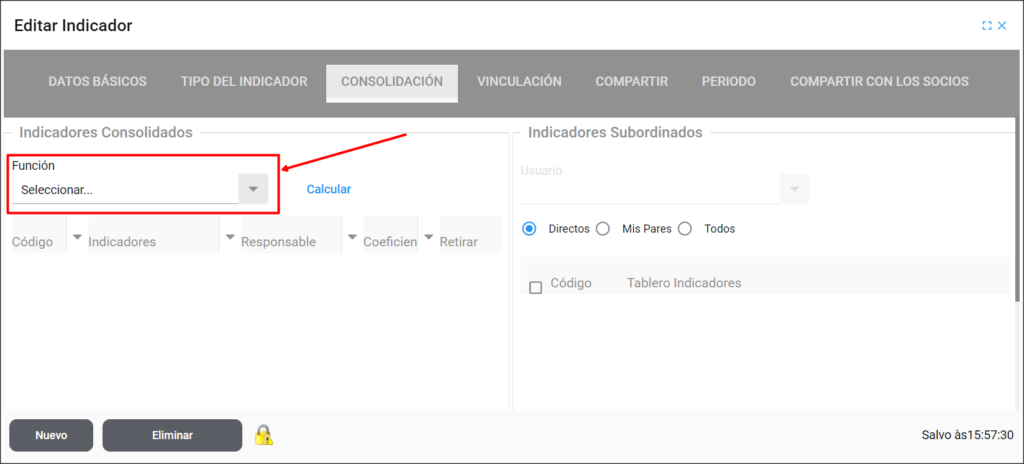Select the Mis Pares radio button

tap(603, 229)
